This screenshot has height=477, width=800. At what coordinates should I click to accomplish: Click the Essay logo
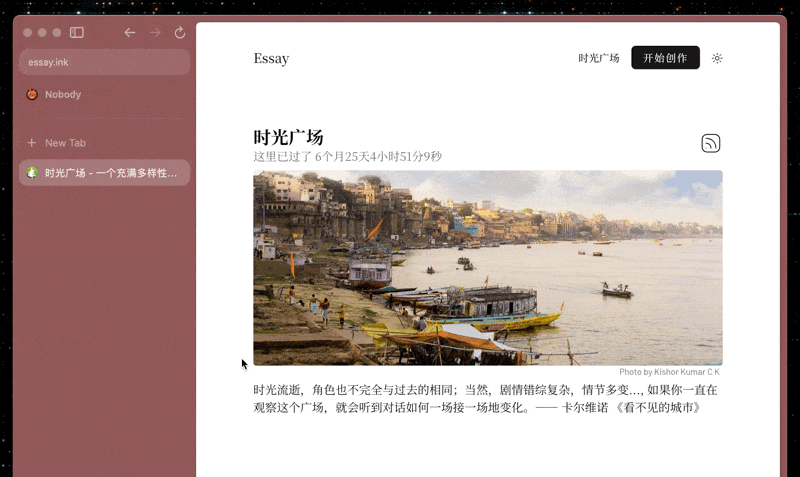click(x=271, y=59)
